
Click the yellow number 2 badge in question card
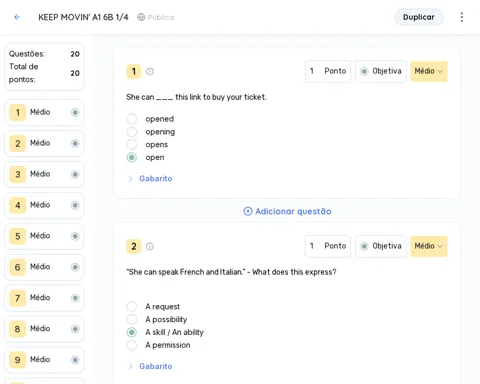coord(134,246)
